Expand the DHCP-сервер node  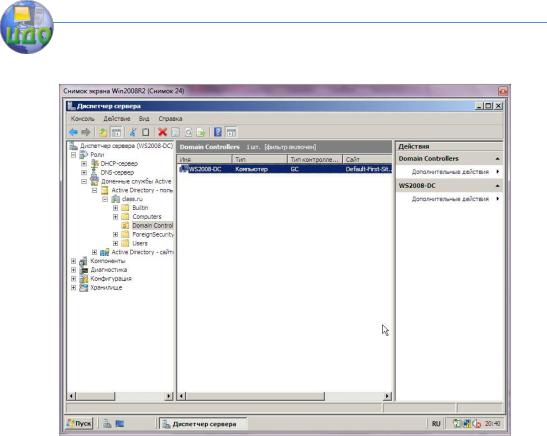click(x=84, y=163)
